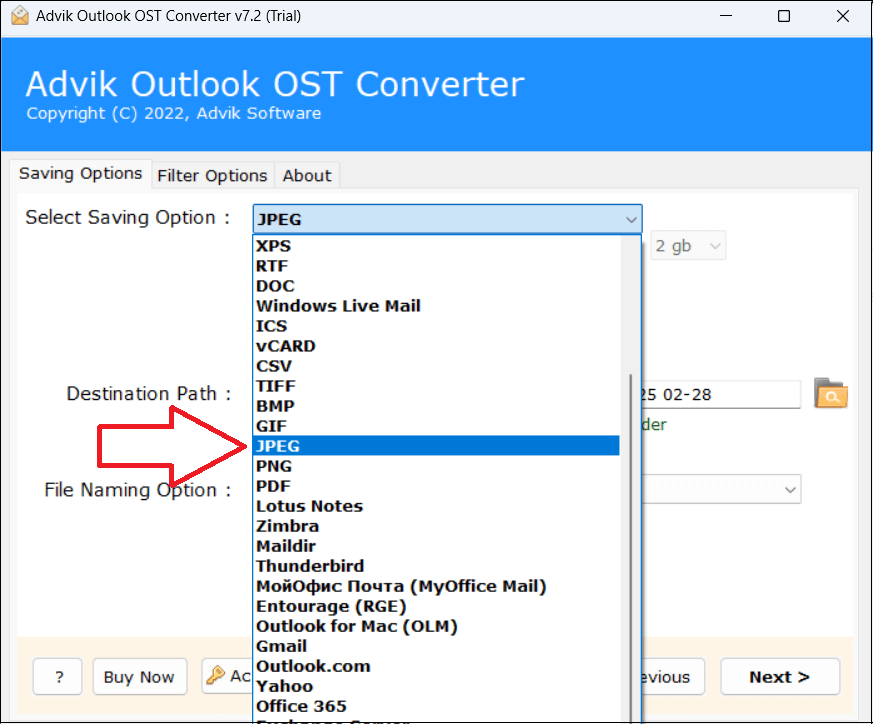Click the Advik app icon in title bar

coord(19,16)
